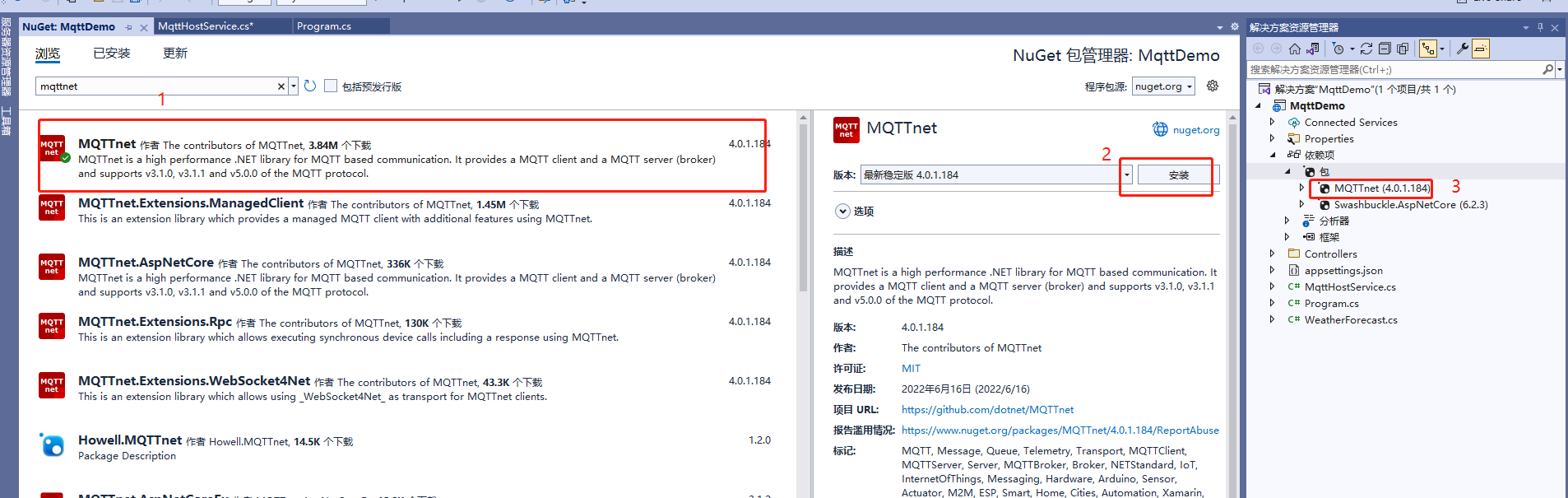
Task: Open MIT license link
Action: [x=911, y=369]
